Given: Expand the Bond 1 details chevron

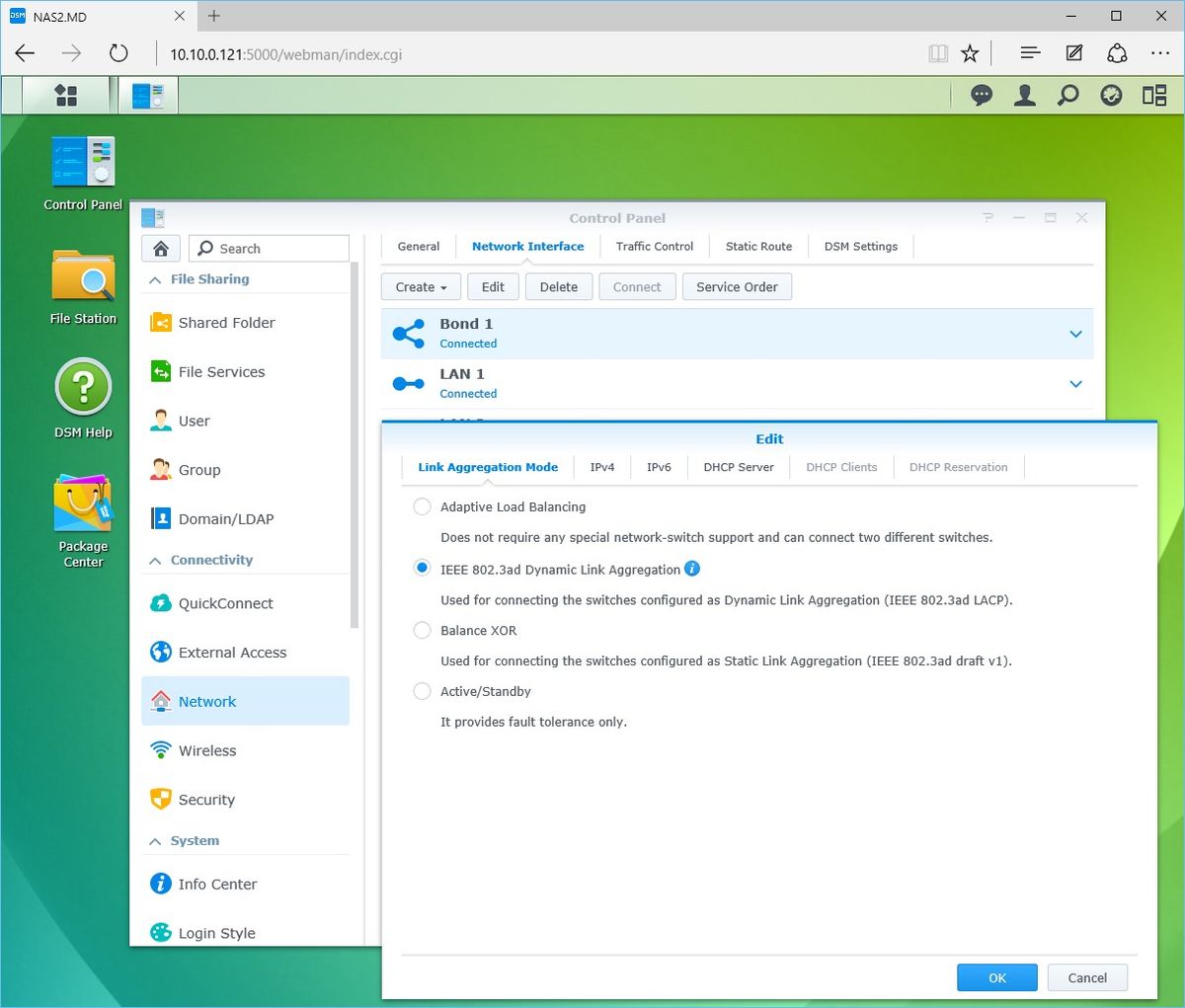Looking at the screenshot, I should tap(1076, 334).
